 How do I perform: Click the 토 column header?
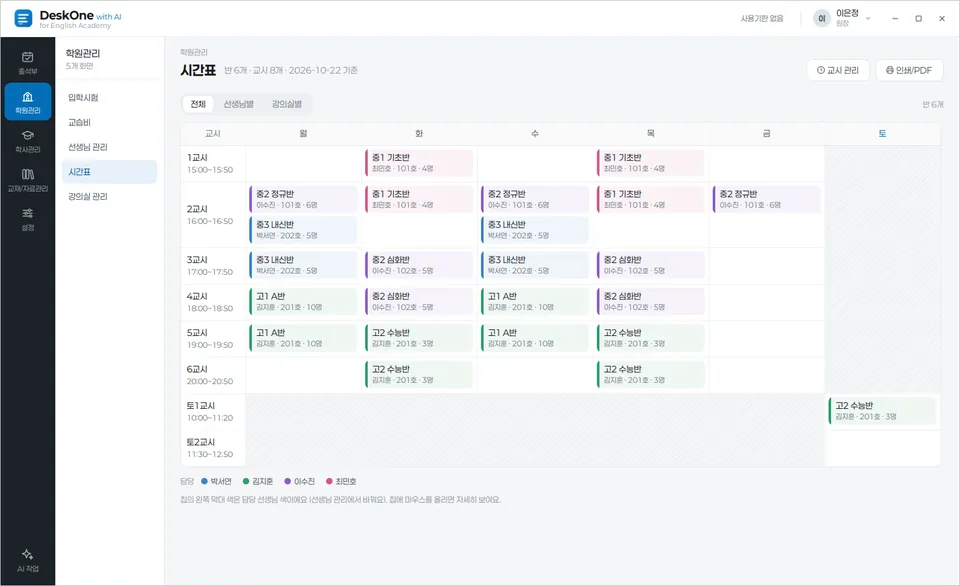(x=882, y=133)
